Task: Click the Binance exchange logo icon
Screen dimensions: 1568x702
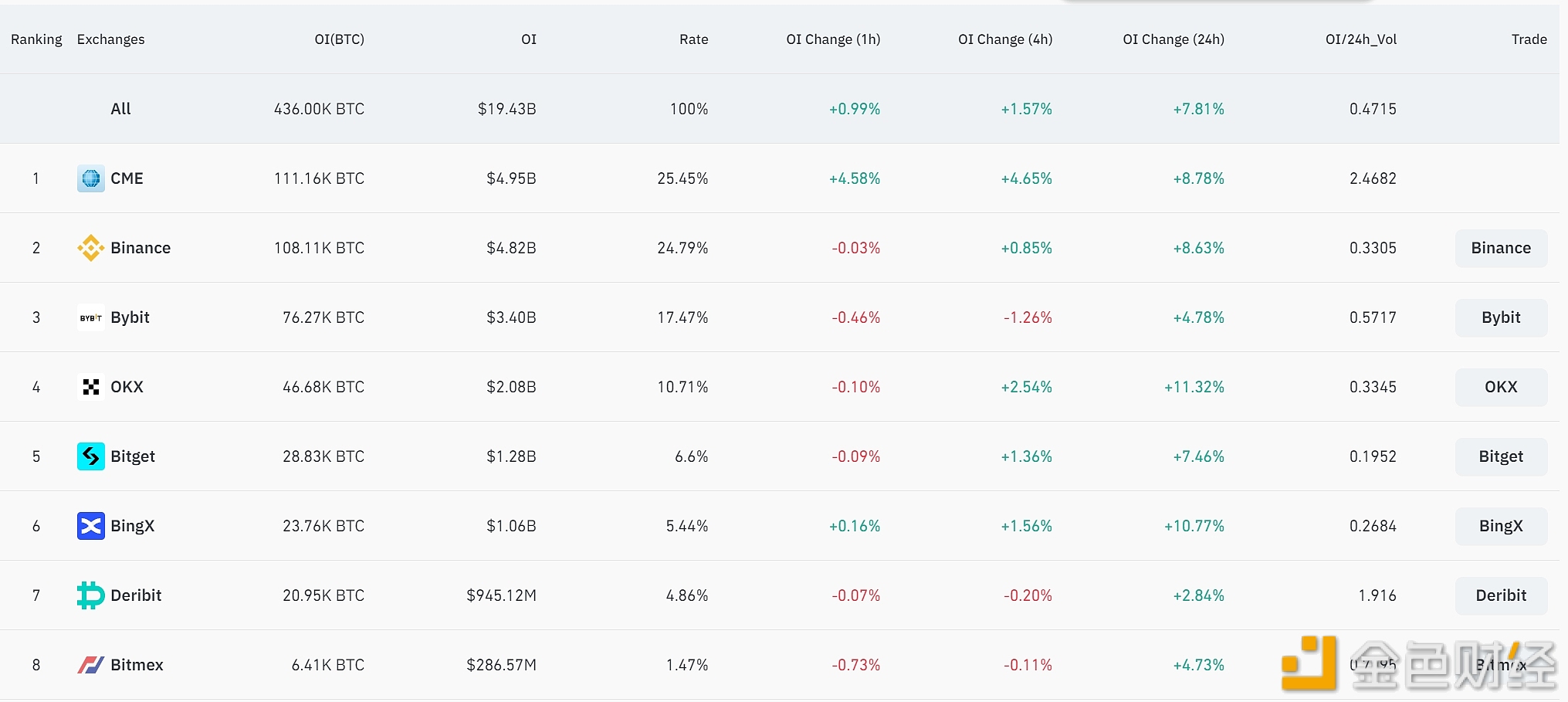Action: coord(91,248)
